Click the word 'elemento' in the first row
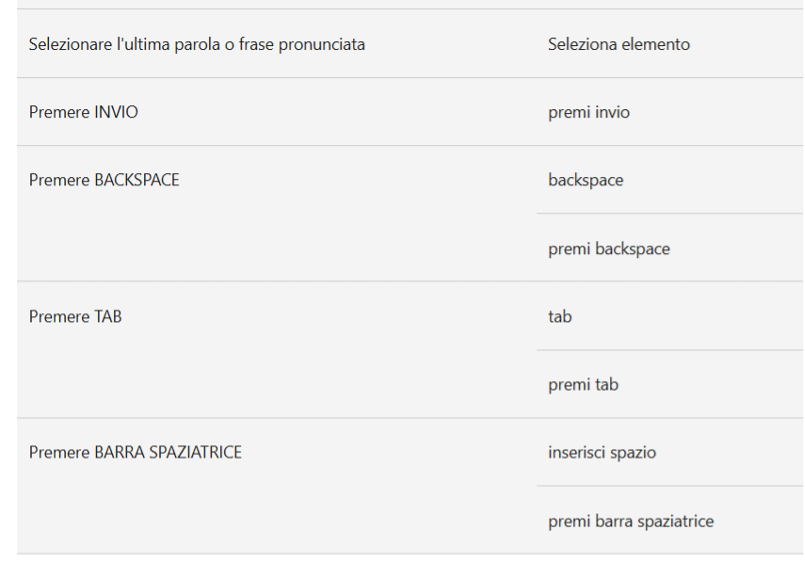This screenshot has height=563, width=805. [657, 45]
